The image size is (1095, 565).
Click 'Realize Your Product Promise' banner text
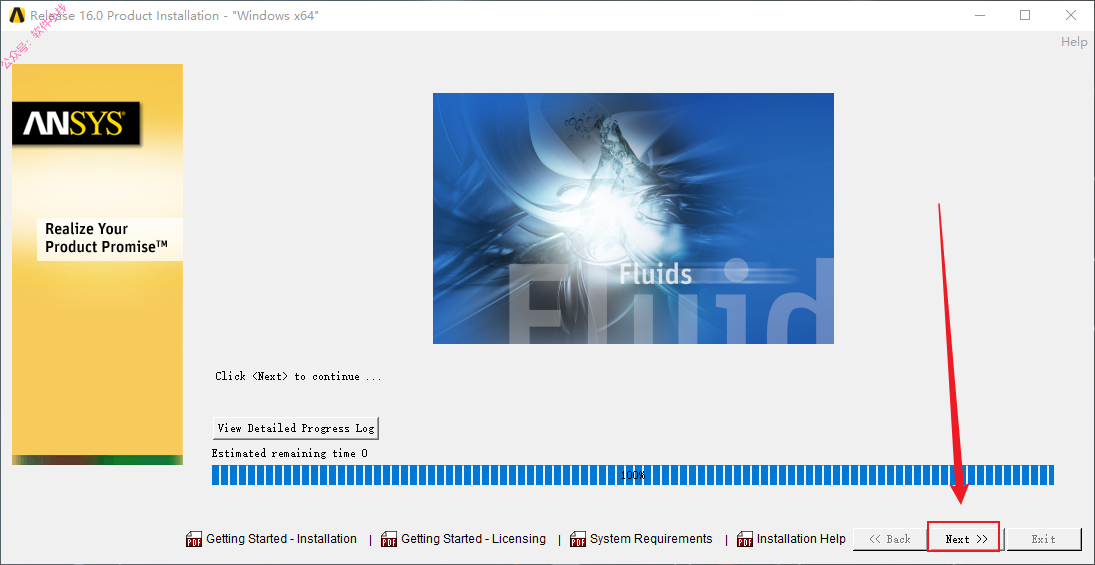coord(106,237)
